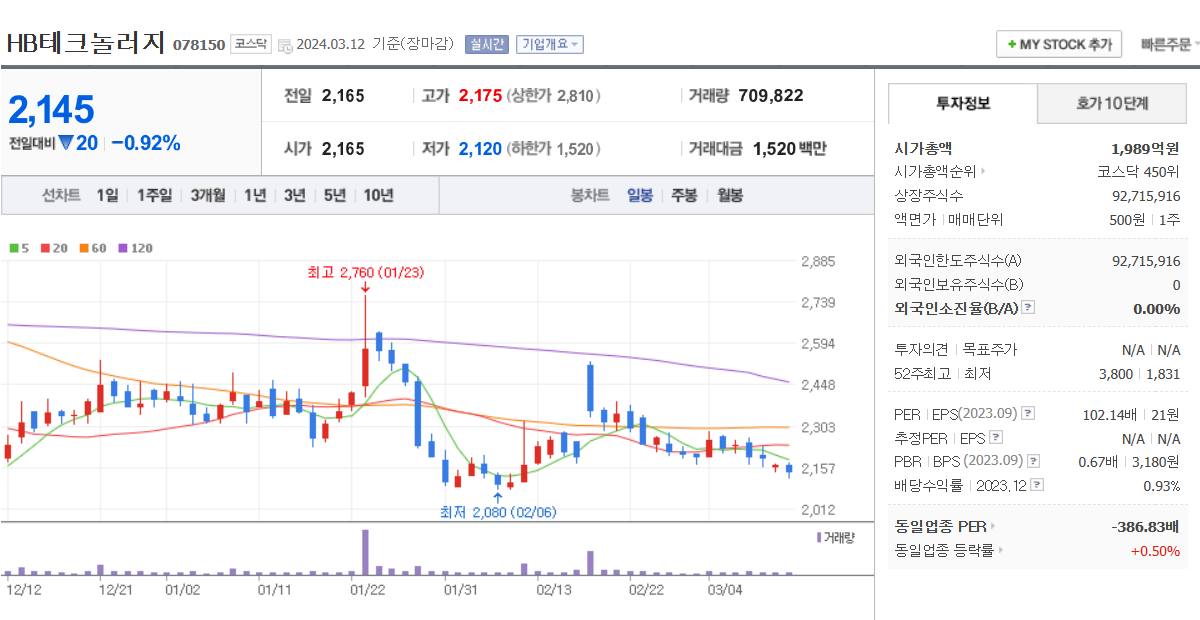The width and height of the screenshot is (1200, 620).
Task: Click the -386.83배 sector PER value
Action: (x=1146, y=526)
